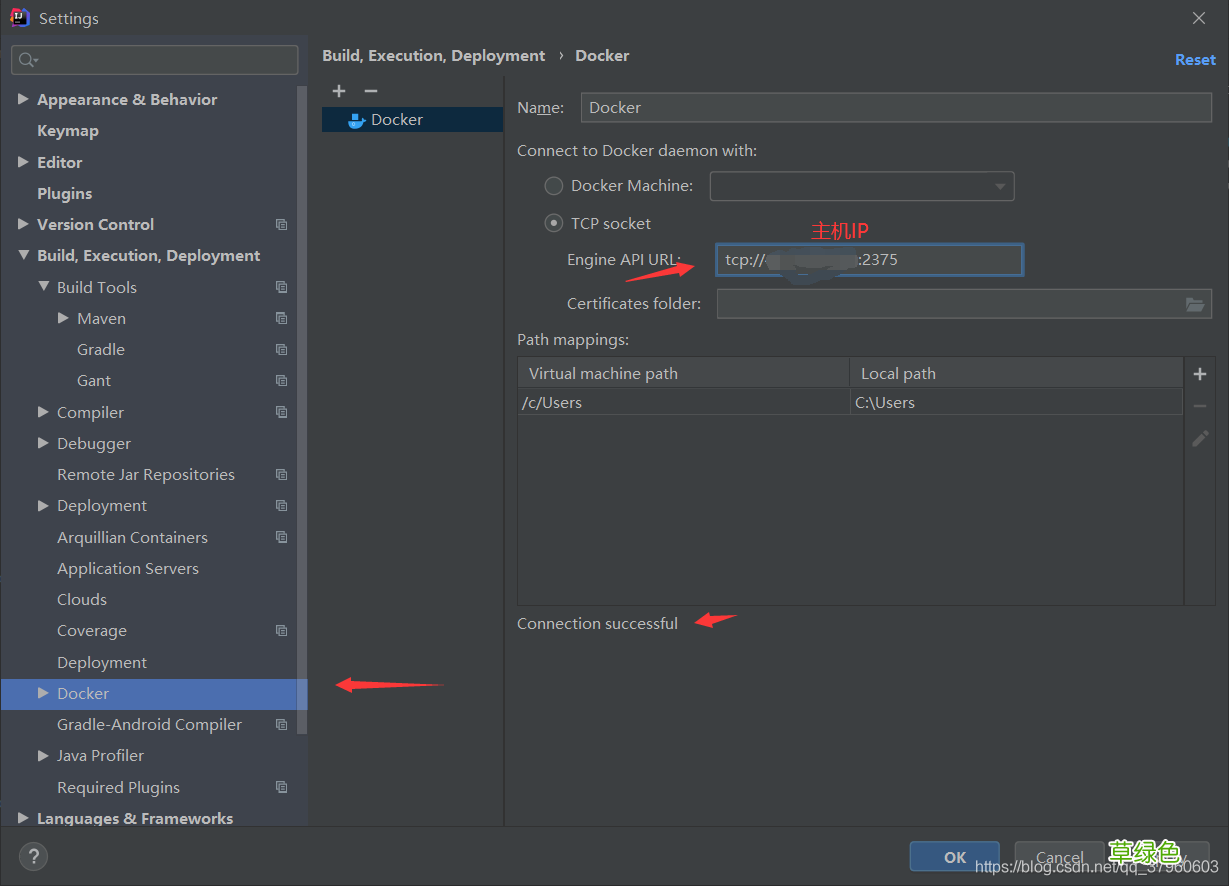Click the project-level icon beside Maven
The width and height of the screenshot is (1229, 886).
click(x=281, y=318)
